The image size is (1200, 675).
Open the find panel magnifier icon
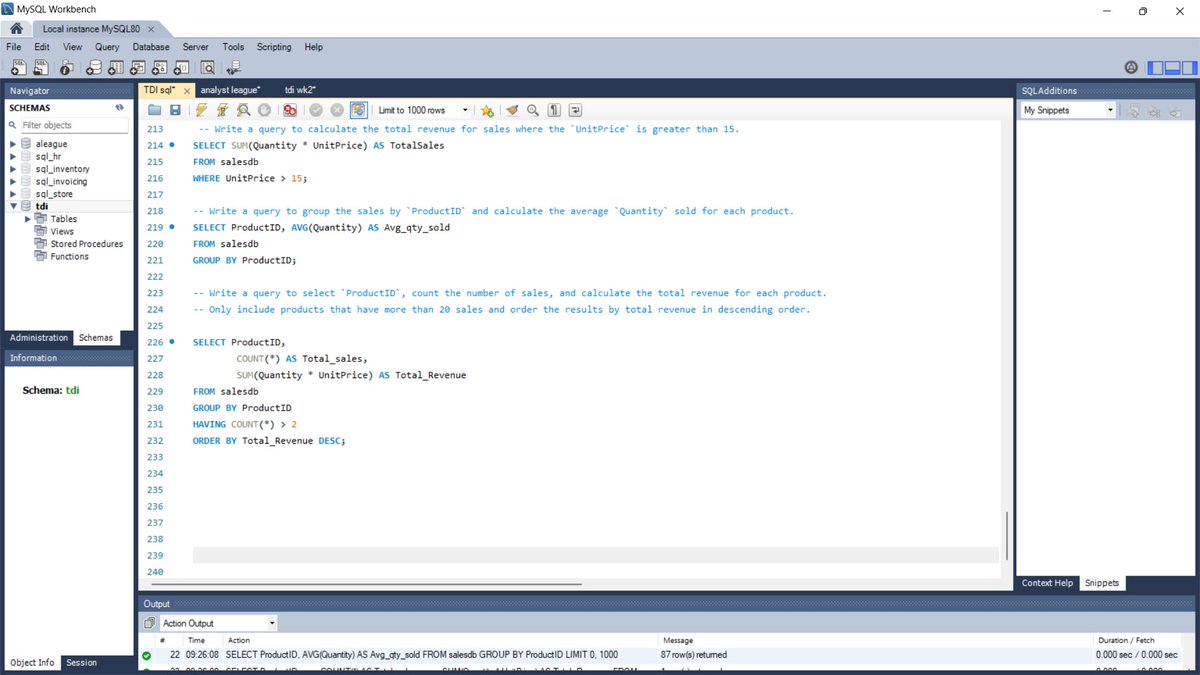coord(533,110)
